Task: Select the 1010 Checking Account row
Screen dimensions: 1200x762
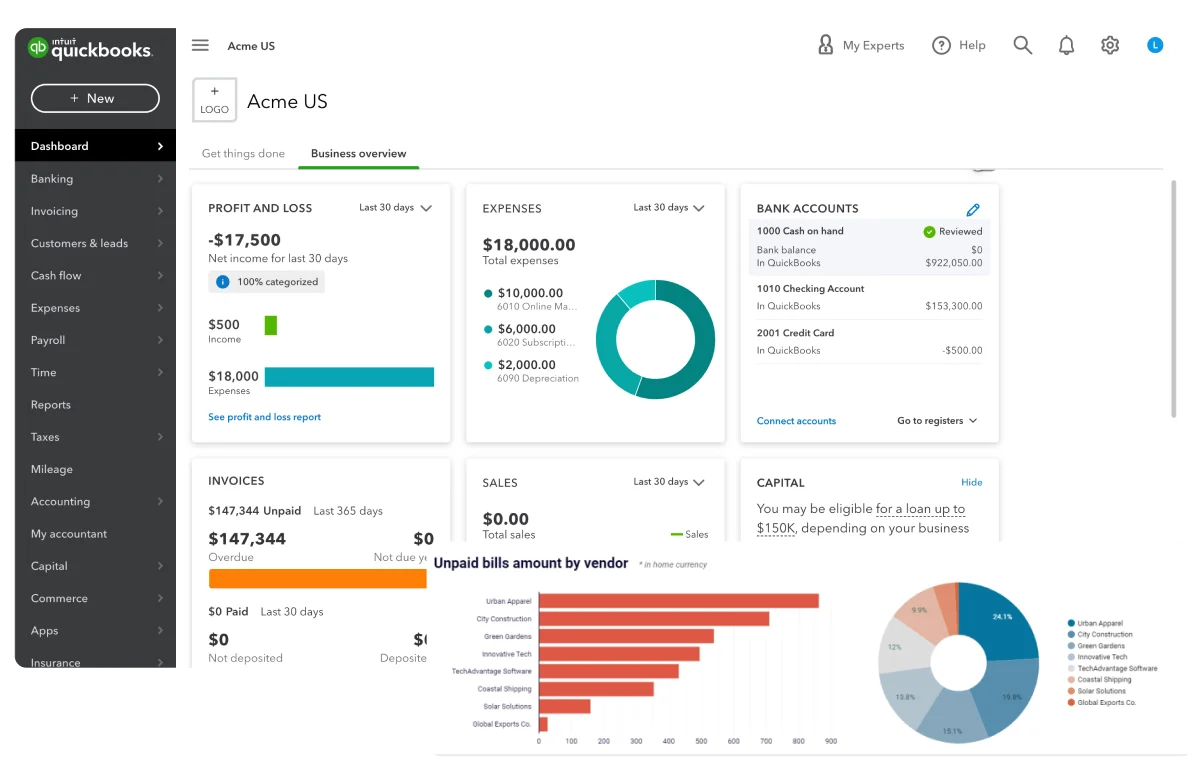Action: [x=869, y=297]
